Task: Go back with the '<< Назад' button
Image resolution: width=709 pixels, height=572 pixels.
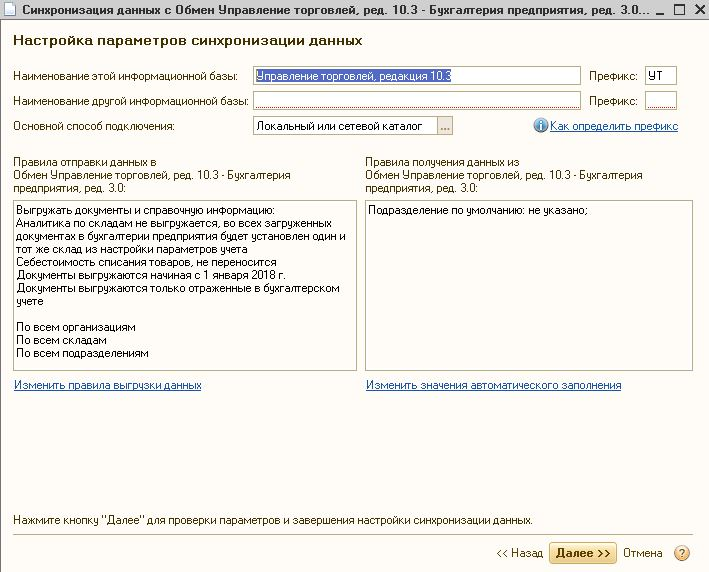Action: 519,553
